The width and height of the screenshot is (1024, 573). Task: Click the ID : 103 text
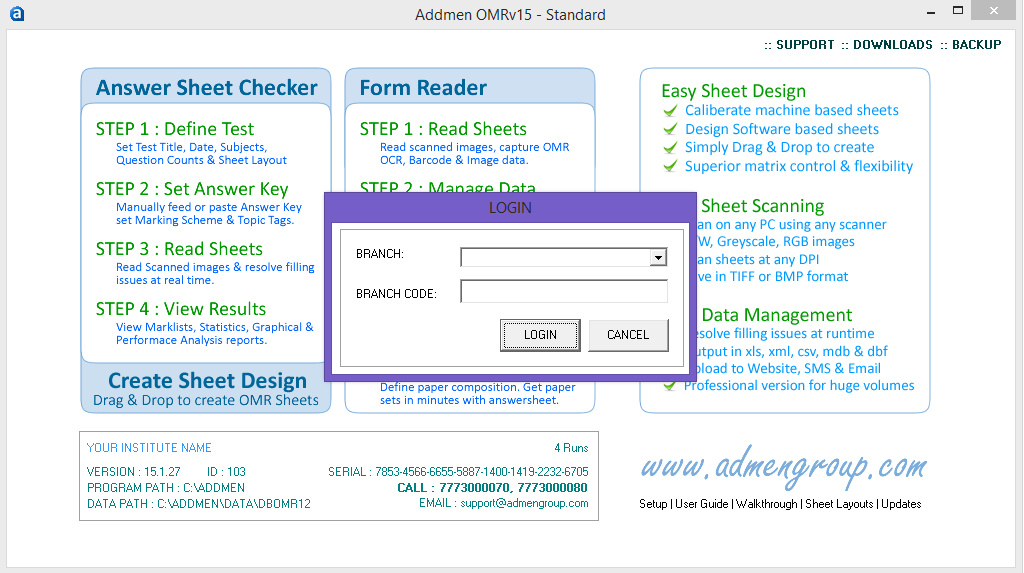[x=226, y=472]
